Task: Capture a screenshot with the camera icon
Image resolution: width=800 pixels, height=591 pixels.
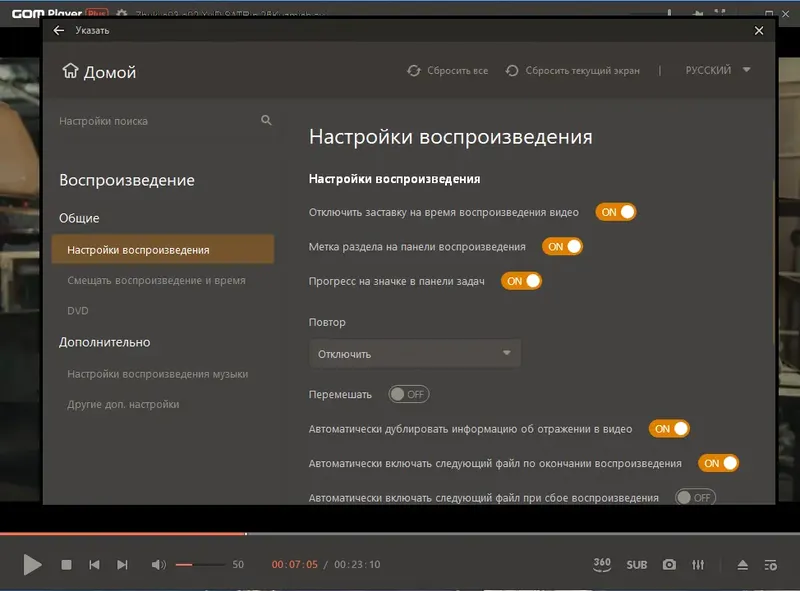Action: tap(669, 564)
